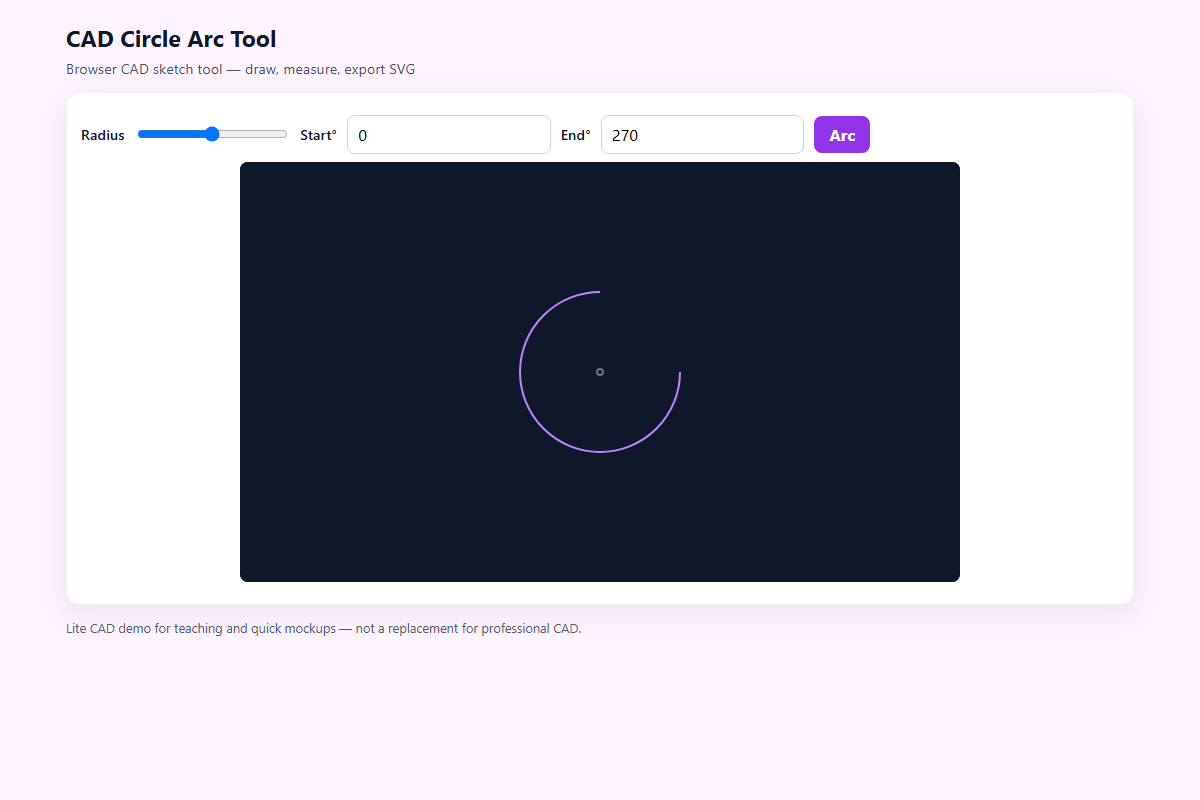This screenshot has height=800, width=1200.
Task: Click the "Radius" label
Action: click(x=103, y=135)
